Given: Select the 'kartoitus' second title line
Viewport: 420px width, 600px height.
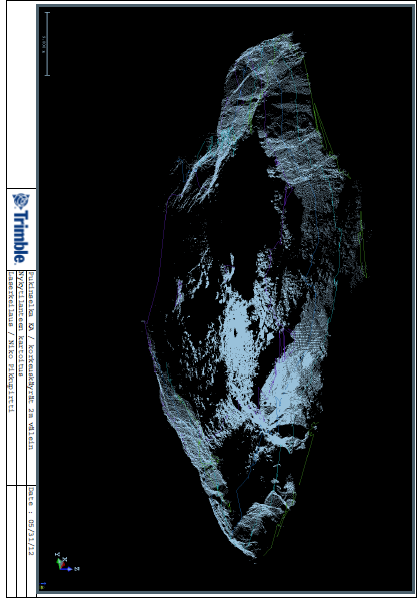Looking at the screenshot, I should pos(22,324).
